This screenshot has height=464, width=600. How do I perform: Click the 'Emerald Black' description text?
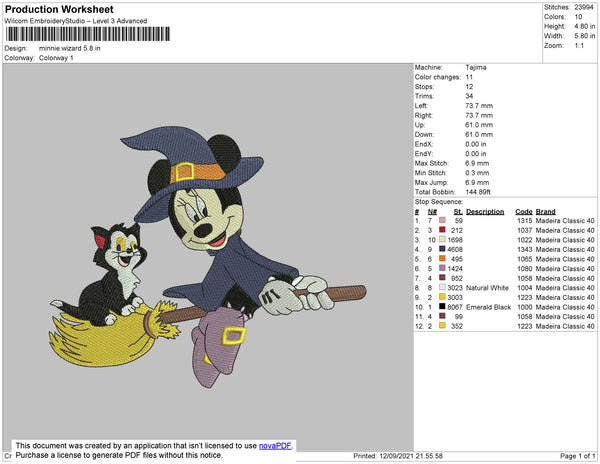489,307
